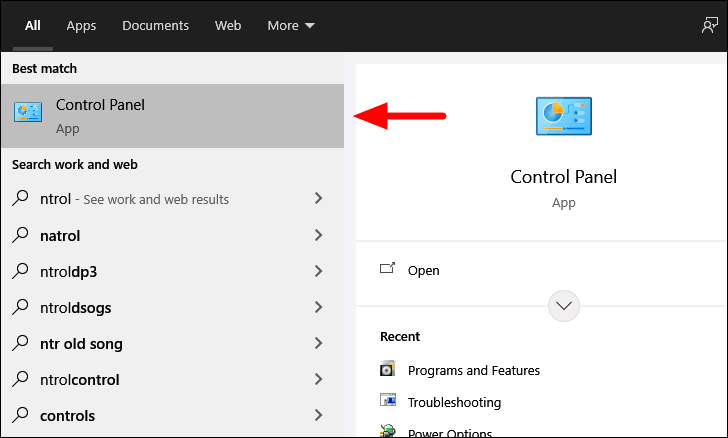728x438 pixels.
Task: Open recent Troubleshooting item
Action: (x=455, y=402)
